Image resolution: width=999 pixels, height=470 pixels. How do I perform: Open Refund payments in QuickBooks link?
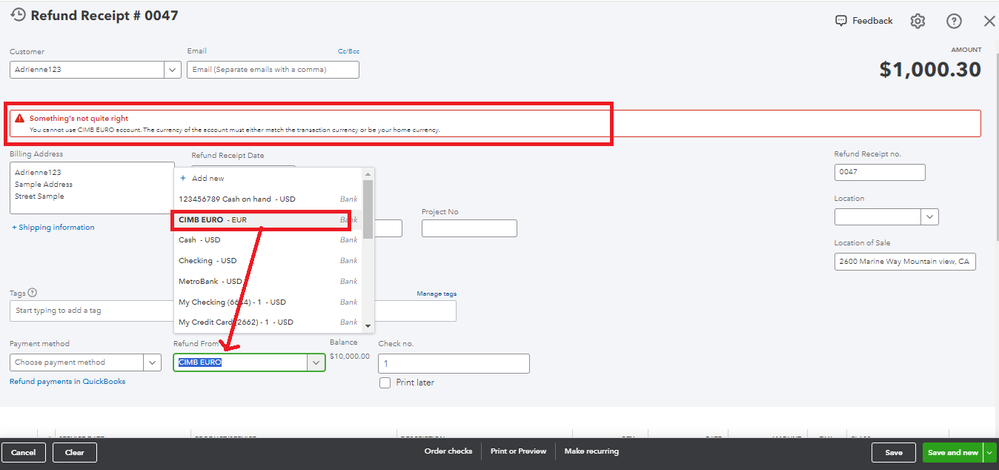(68, 381)
